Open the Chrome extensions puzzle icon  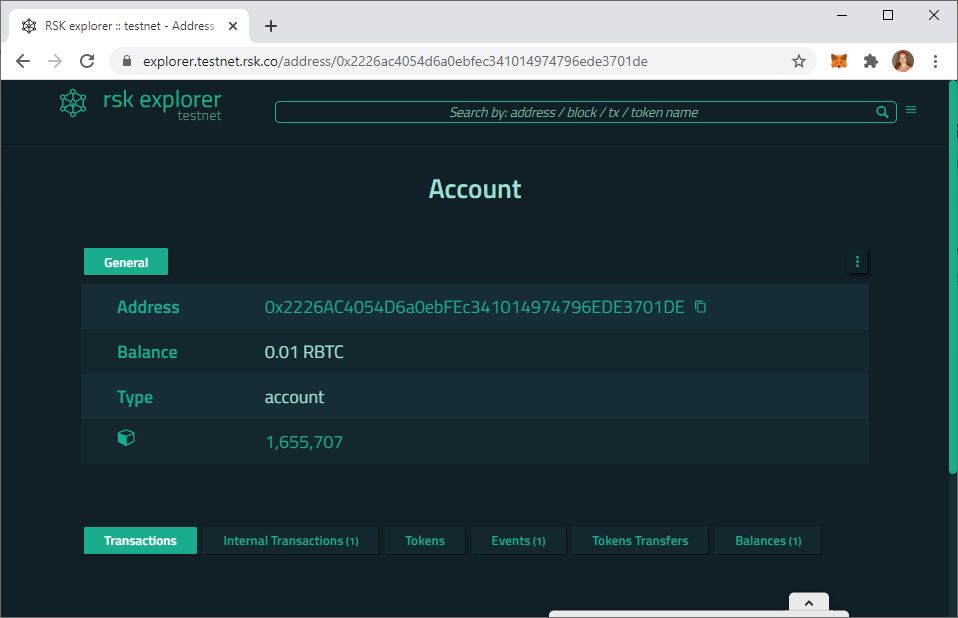point(871,61)
